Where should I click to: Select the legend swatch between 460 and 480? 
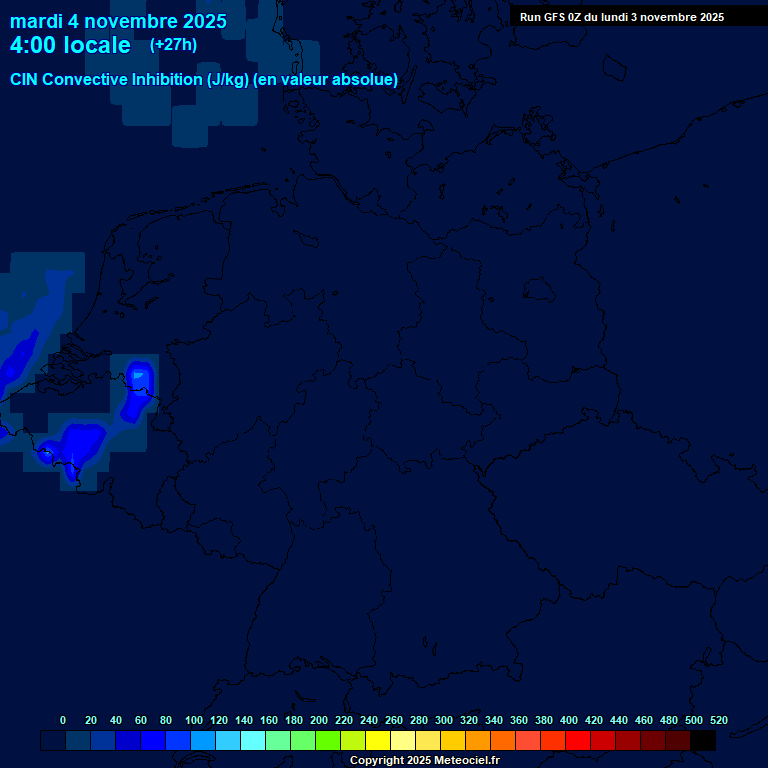point(653,740)
